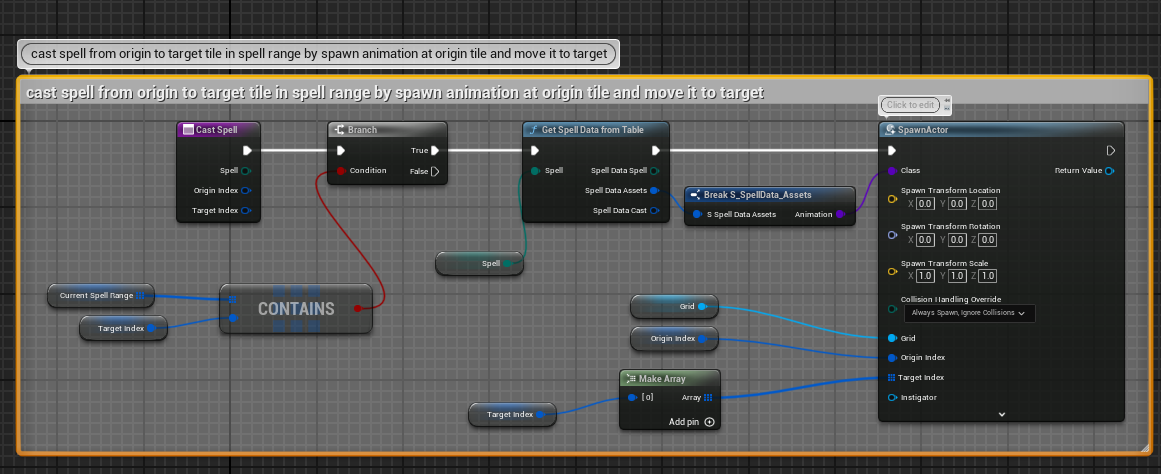The width and height of the screenshot is (1161, 474).
Task: Click the comment bubble above the comment box
Action: [319, 54]
